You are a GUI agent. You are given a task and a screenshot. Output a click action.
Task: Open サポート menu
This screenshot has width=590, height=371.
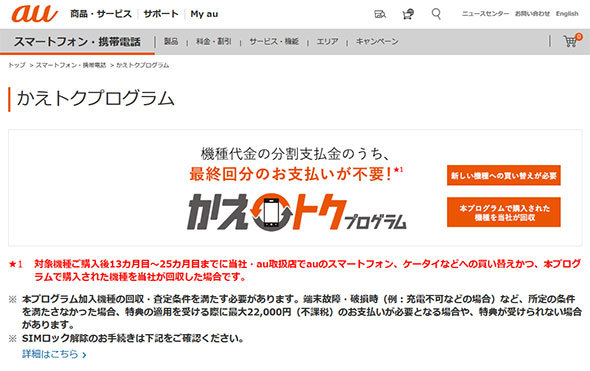161,14
